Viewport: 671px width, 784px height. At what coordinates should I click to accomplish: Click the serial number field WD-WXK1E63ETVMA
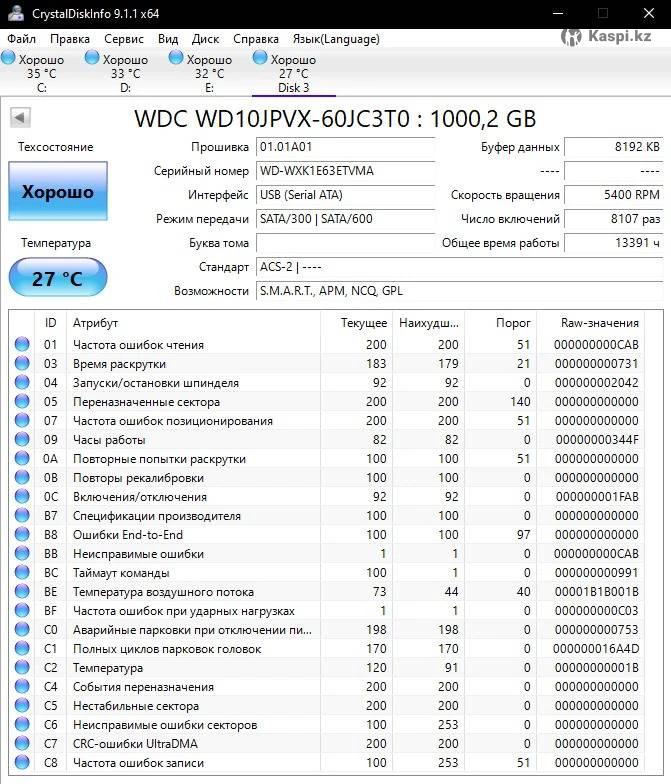(x=346, y=171)
